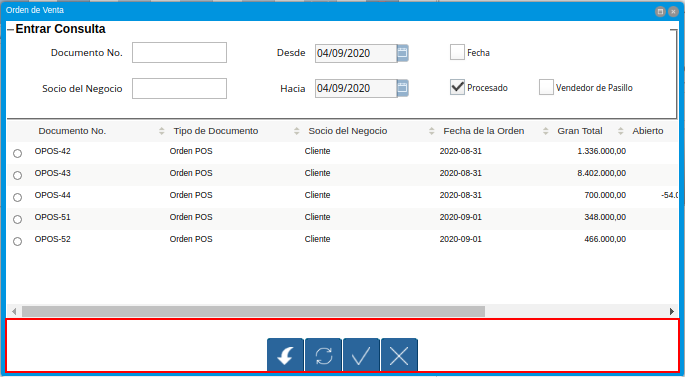
Task: Click the Desde date field
Action: (x=356, y=53)
